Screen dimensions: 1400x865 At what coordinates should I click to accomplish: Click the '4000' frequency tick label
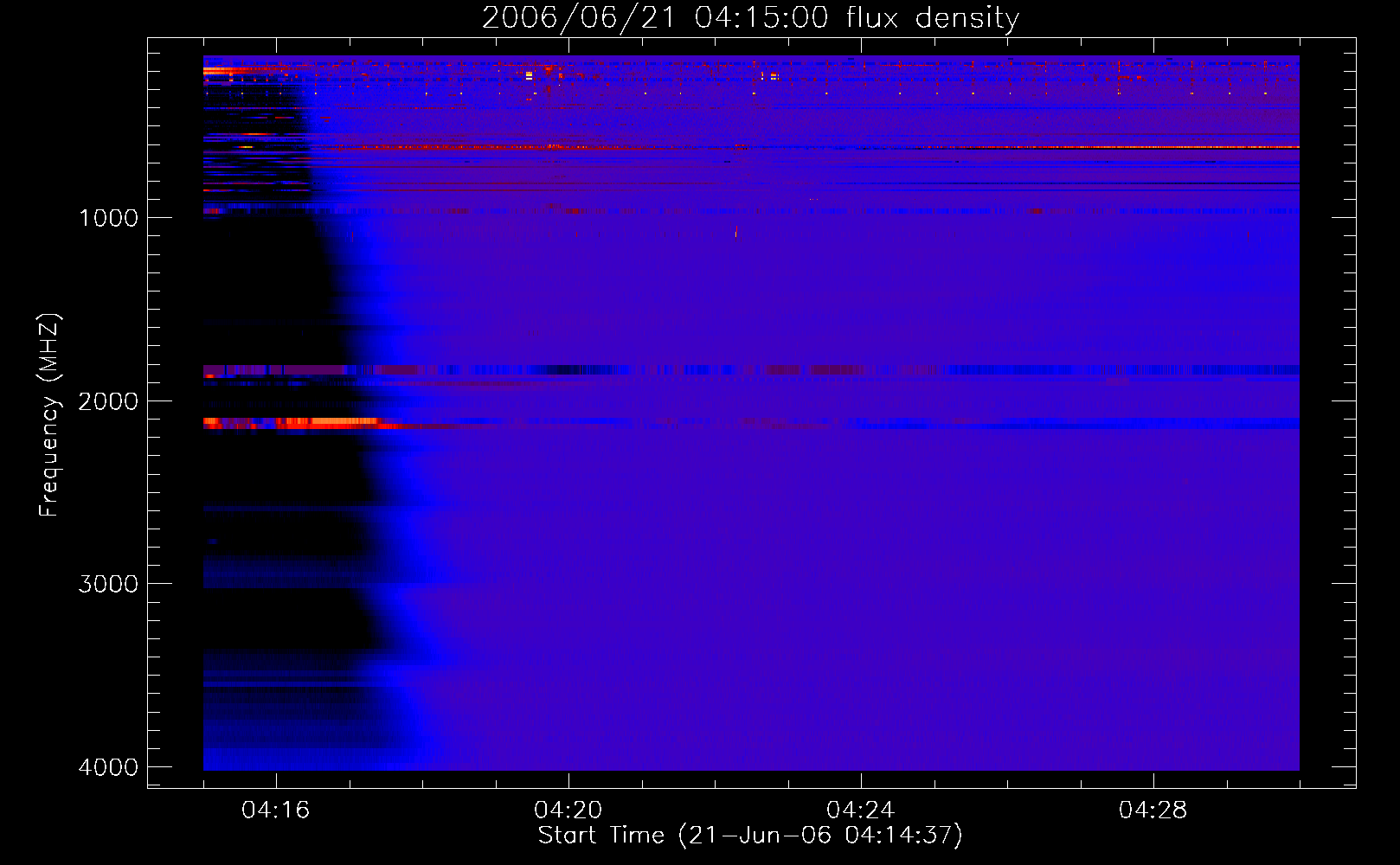108,767
